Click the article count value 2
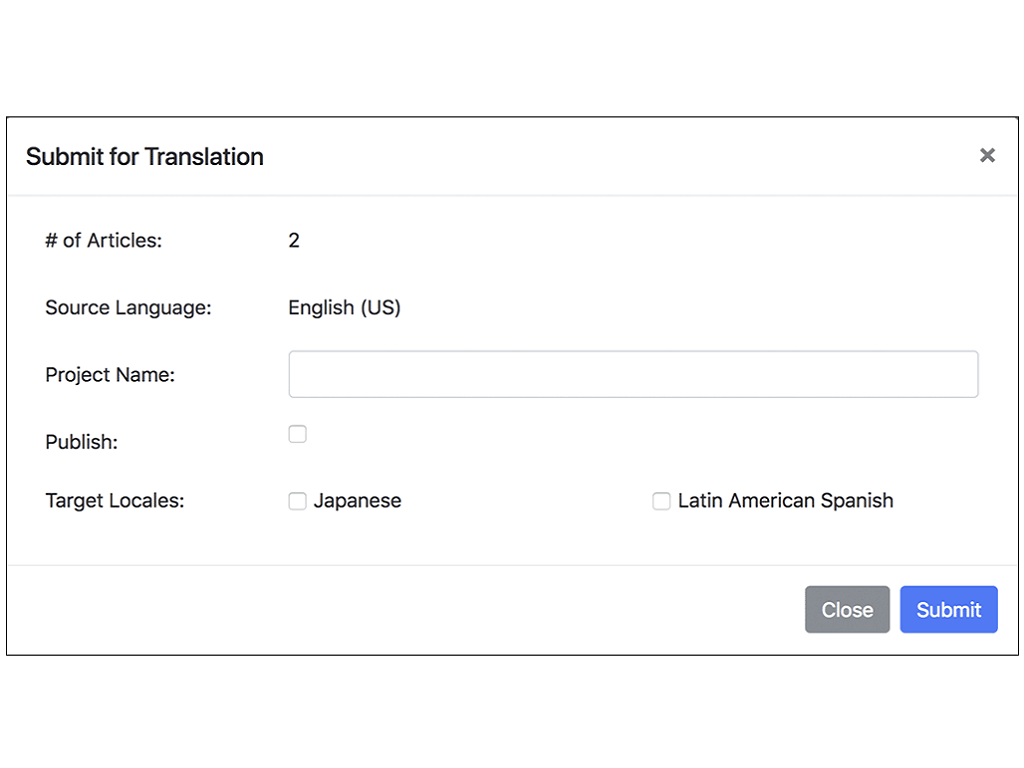The image size is (1024, 768). (294, 240)
